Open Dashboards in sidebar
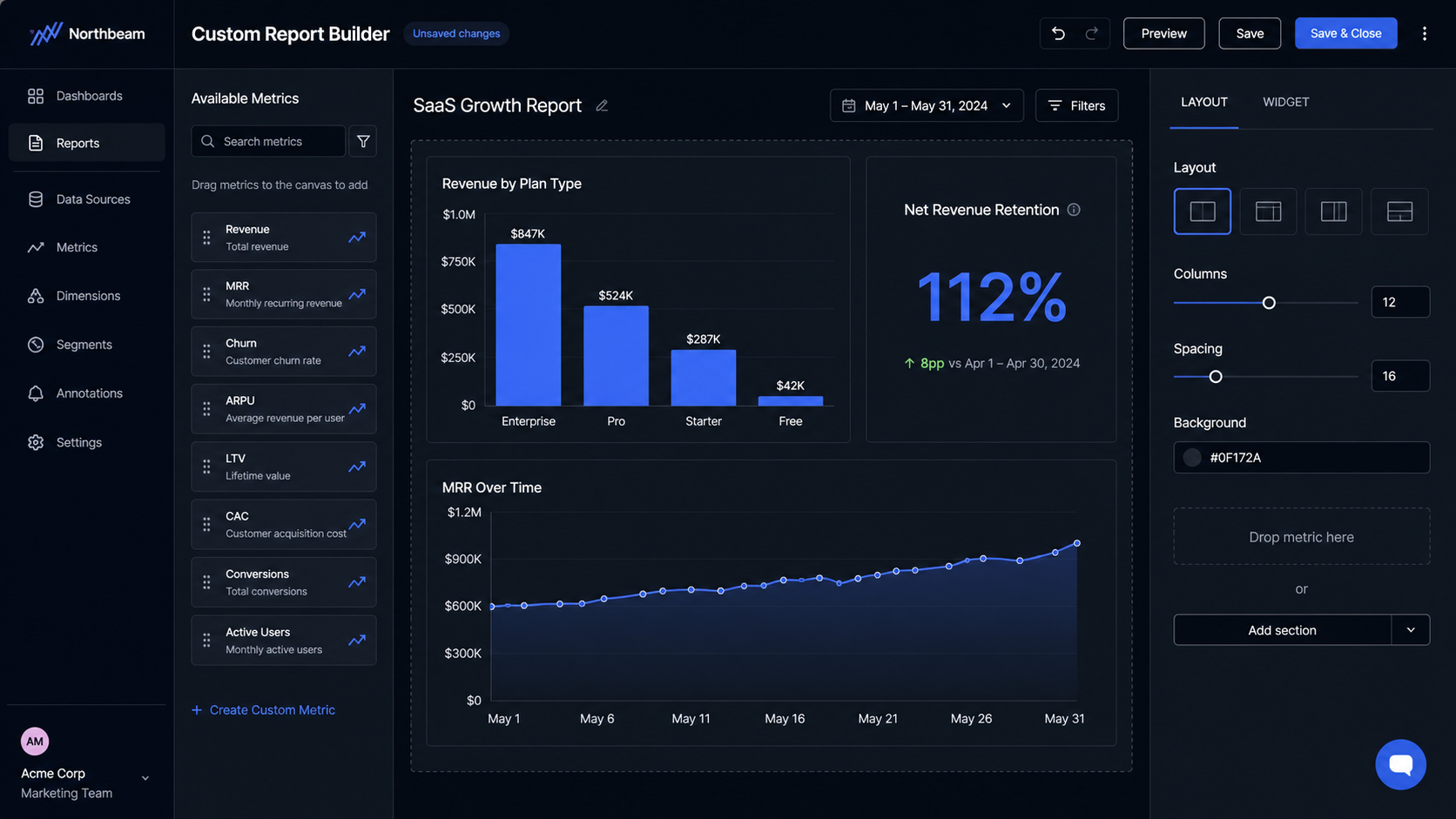The image size is (1456, 819). [x=86, y=96]
